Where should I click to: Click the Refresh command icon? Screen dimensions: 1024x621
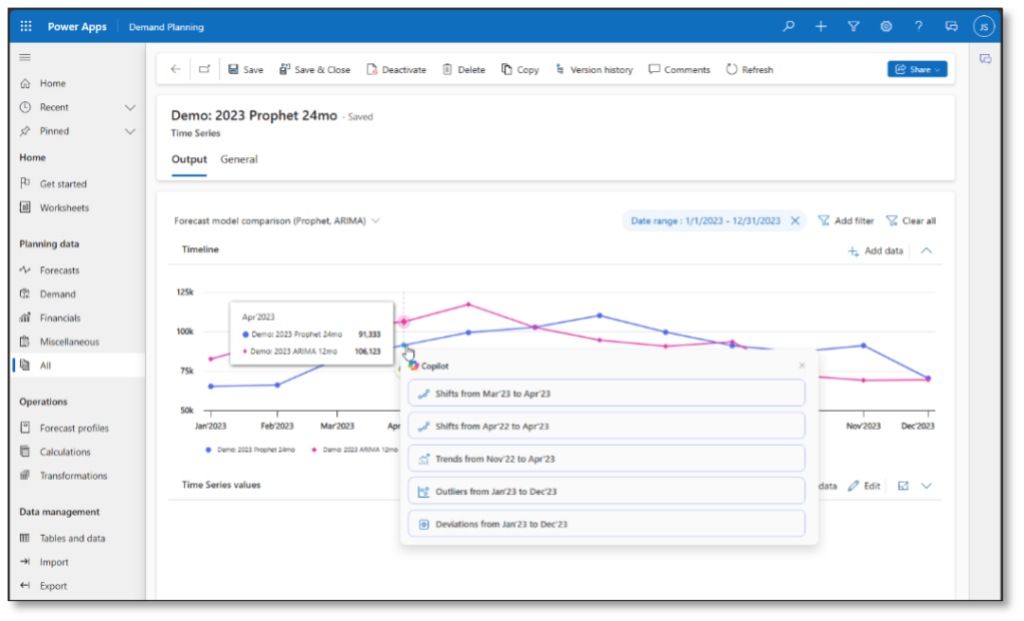pyautogui.click(x=732, y=70)
